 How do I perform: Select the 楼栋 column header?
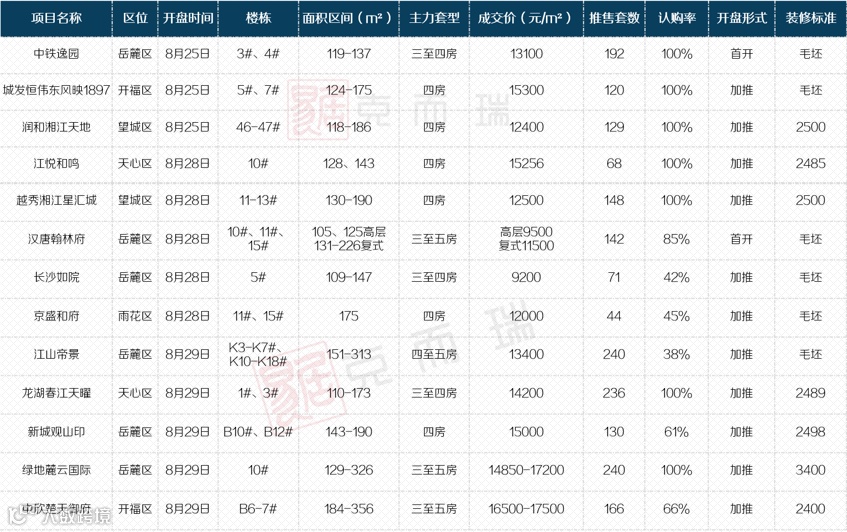[258, 18]
